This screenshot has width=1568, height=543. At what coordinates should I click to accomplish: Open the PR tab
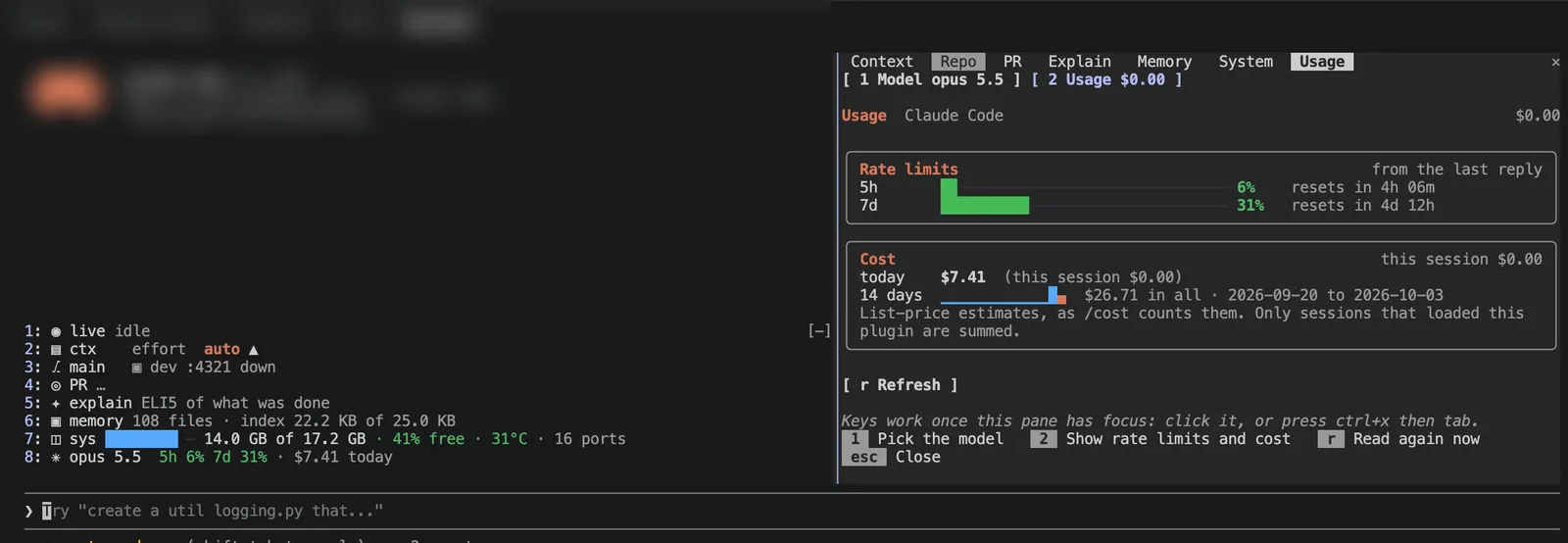(1012, 62)
